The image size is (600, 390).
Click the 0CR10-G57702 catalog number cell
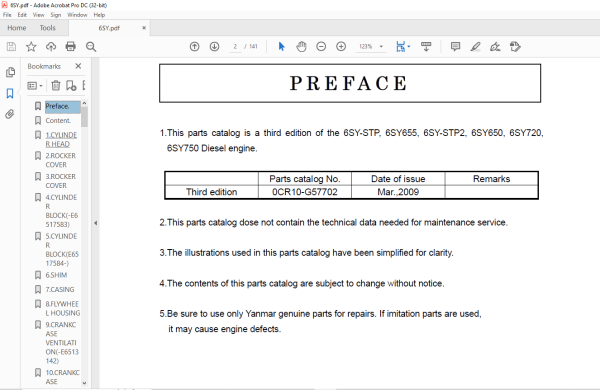click(305, 192)
